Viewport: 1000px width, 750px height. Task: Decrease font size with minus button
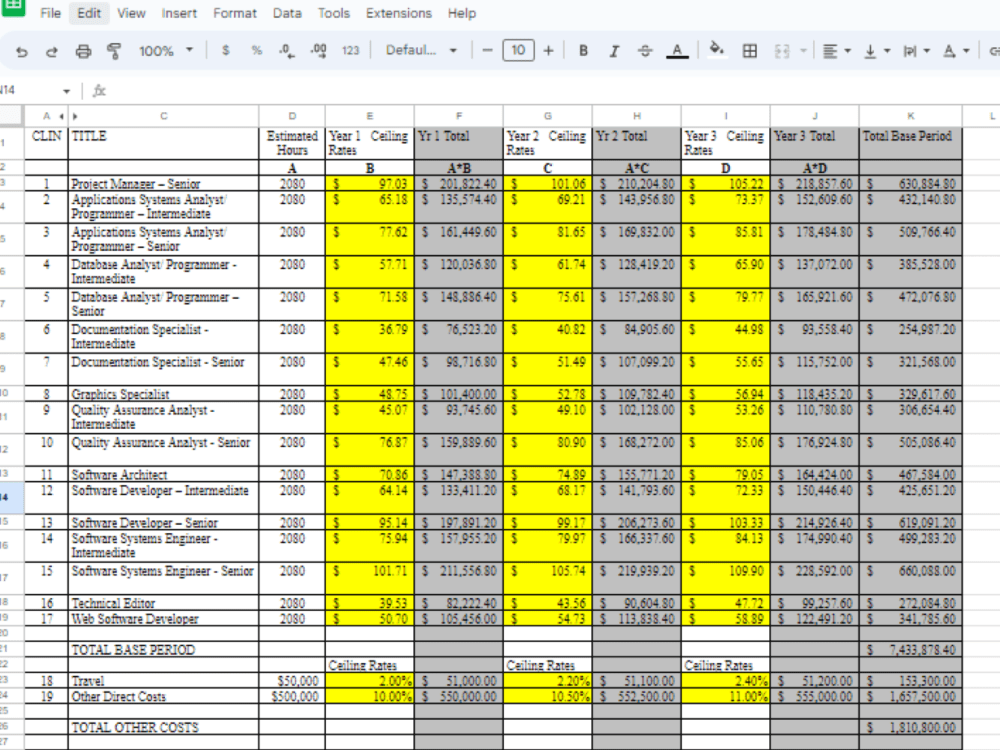[x=487, y=50]
